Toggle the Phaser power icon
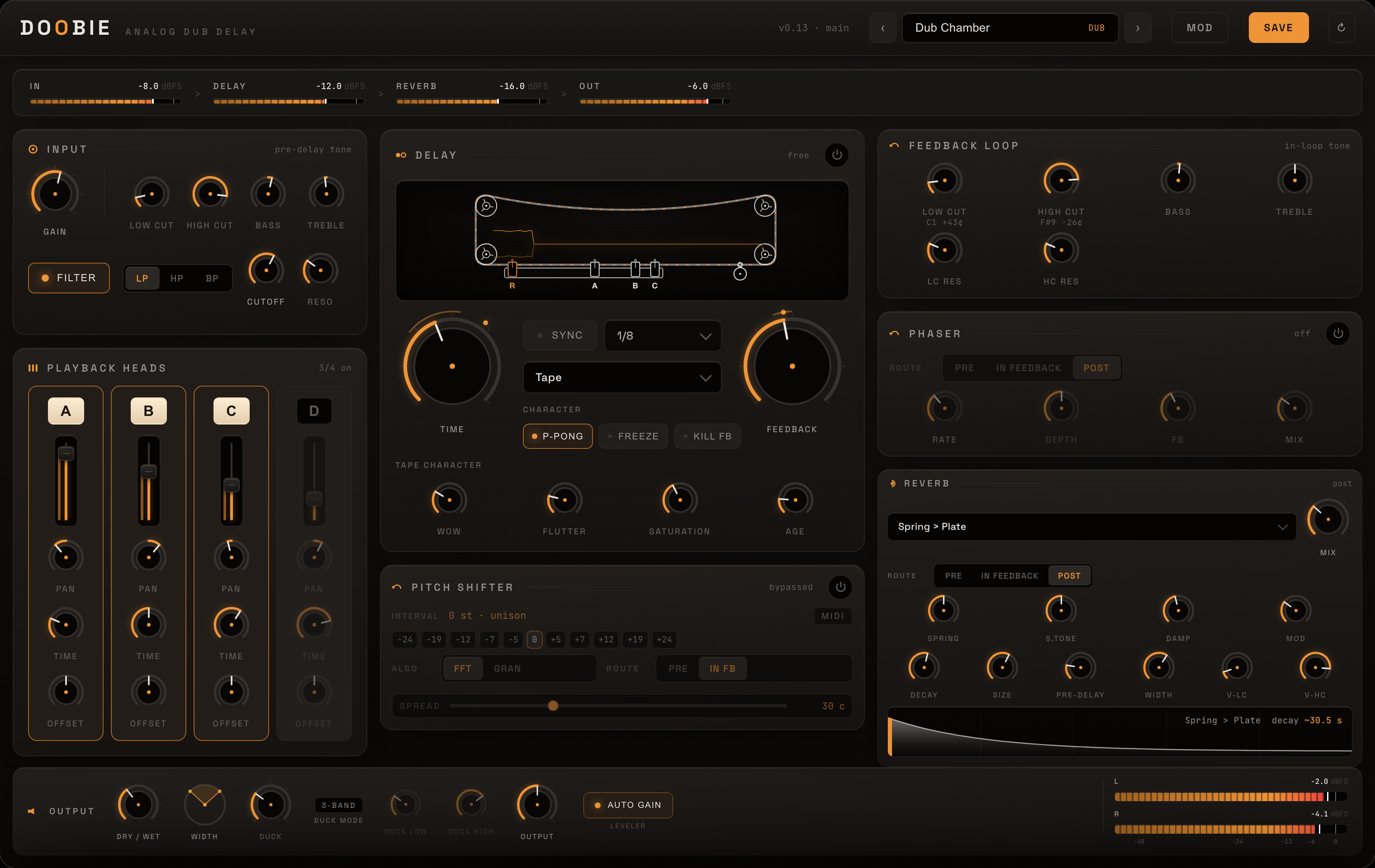The height and width of the screenshot is (868, 1375). point(1338,333)
